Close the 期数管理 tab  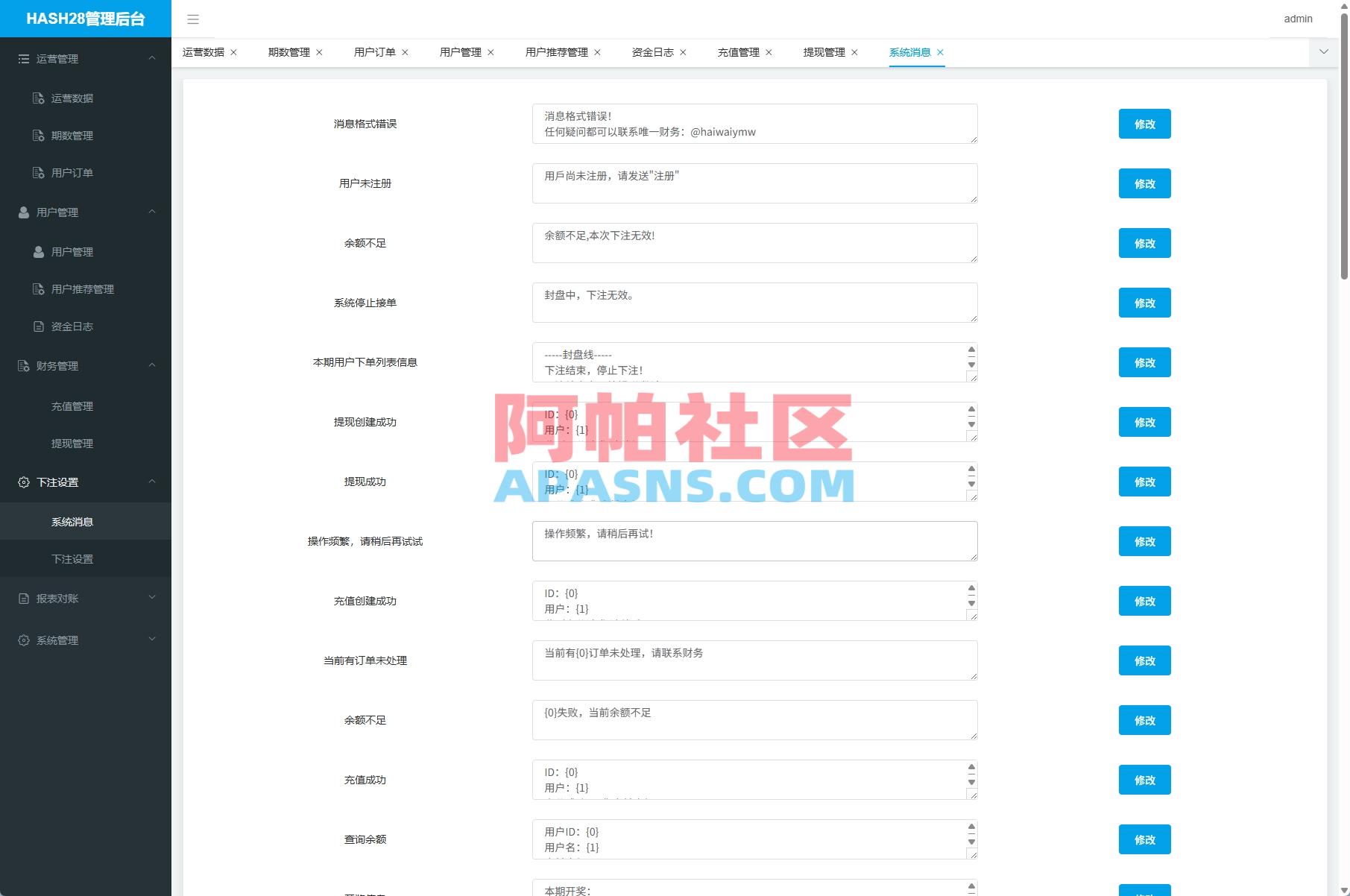click(320, 52)
